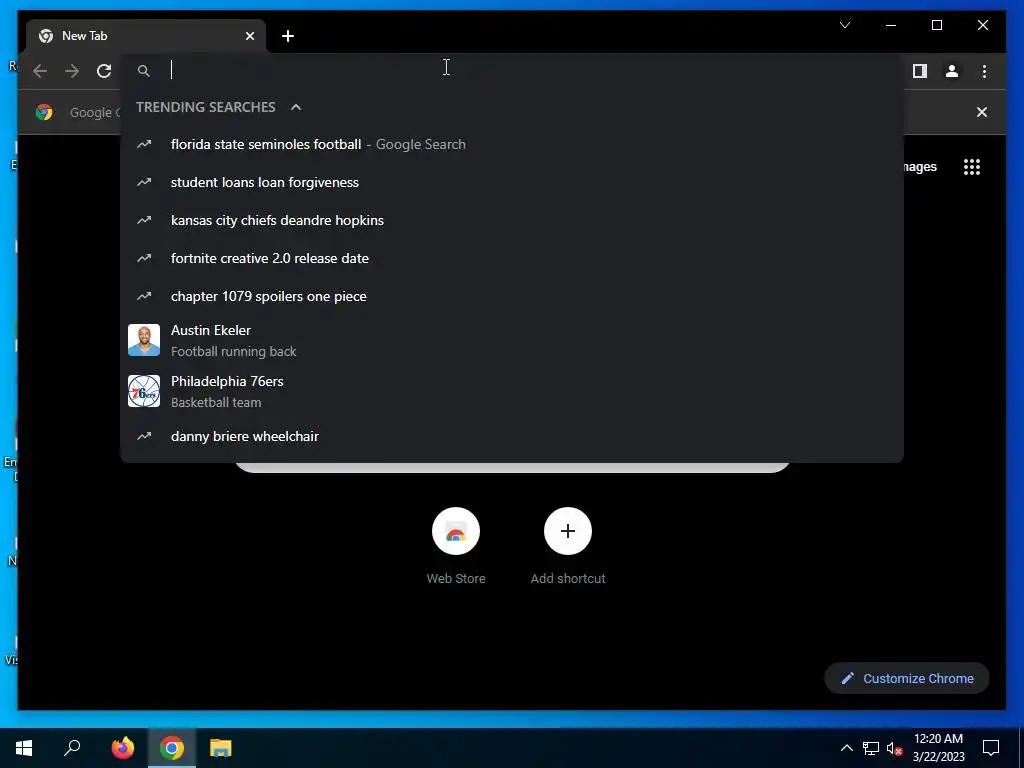Open the side panel icon
Image resolution: width=1024 pixels, height=768 pixels.
(920, 71)
